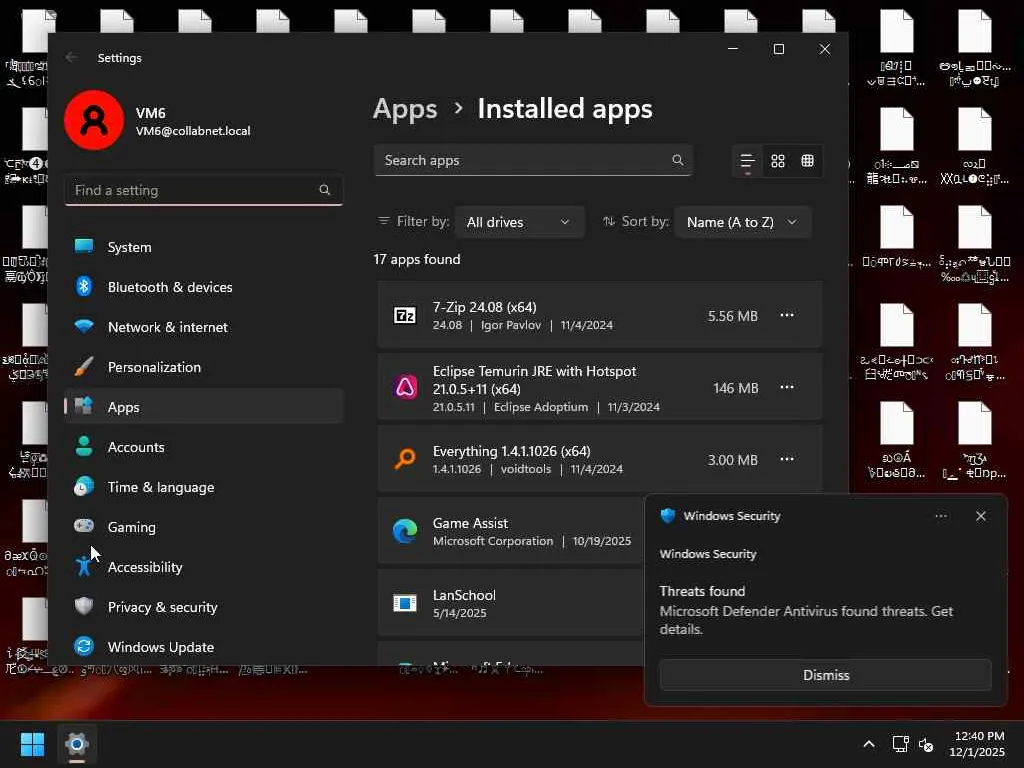Open more options for Eclipse Temurin JRE
1024x768 pixels.
click(x=787, y=387)
